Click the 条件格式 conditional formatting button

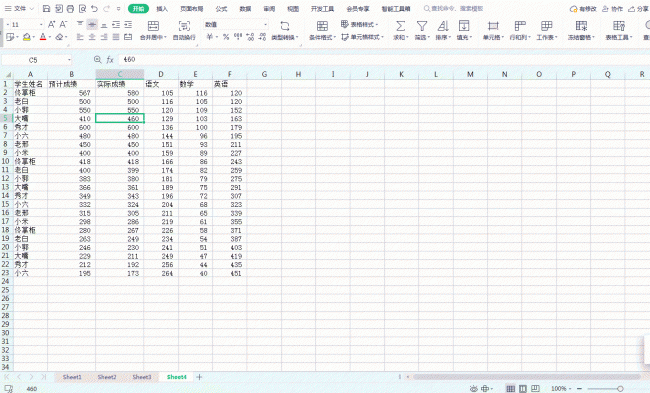(323, 30)
